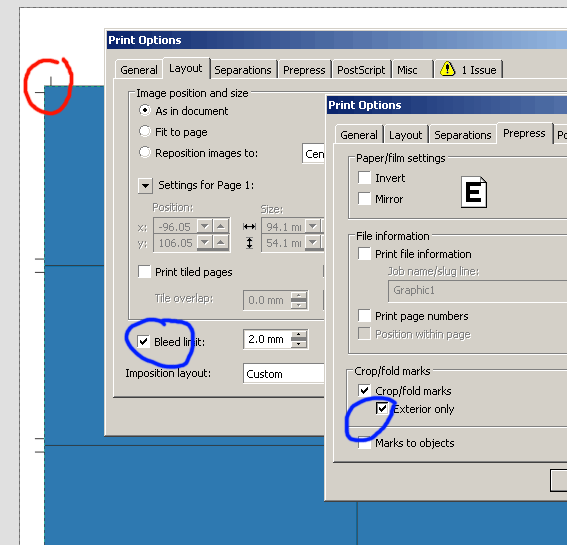The image size is (567, 545).
Task: Expand Settings for Page 1 arrow button
Action: pyautogui.click(x=145, y=186)
